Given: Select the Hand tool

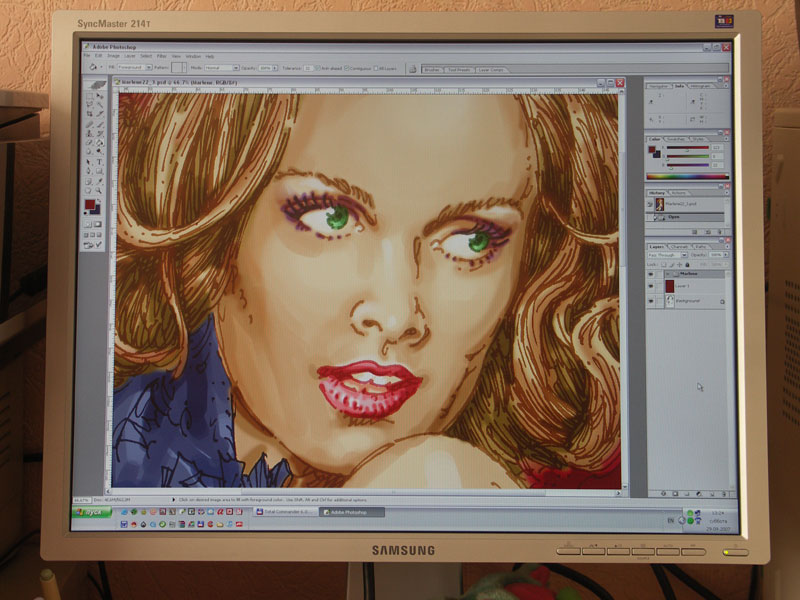Looking at the screenshot, I should (x=90, y=191).
